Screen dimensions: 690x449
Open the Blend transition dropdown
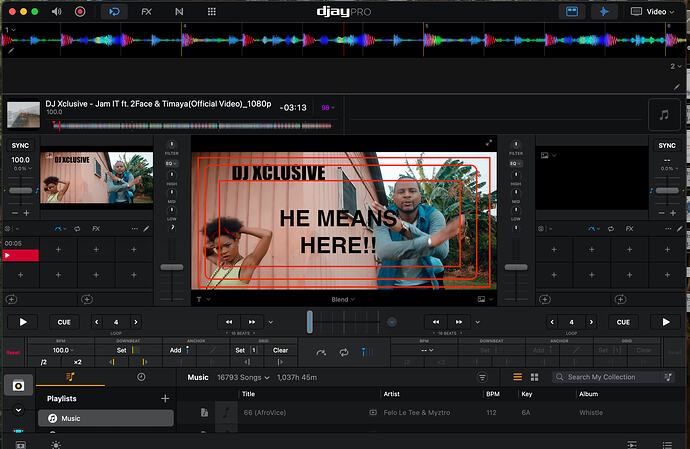(343, 299)
